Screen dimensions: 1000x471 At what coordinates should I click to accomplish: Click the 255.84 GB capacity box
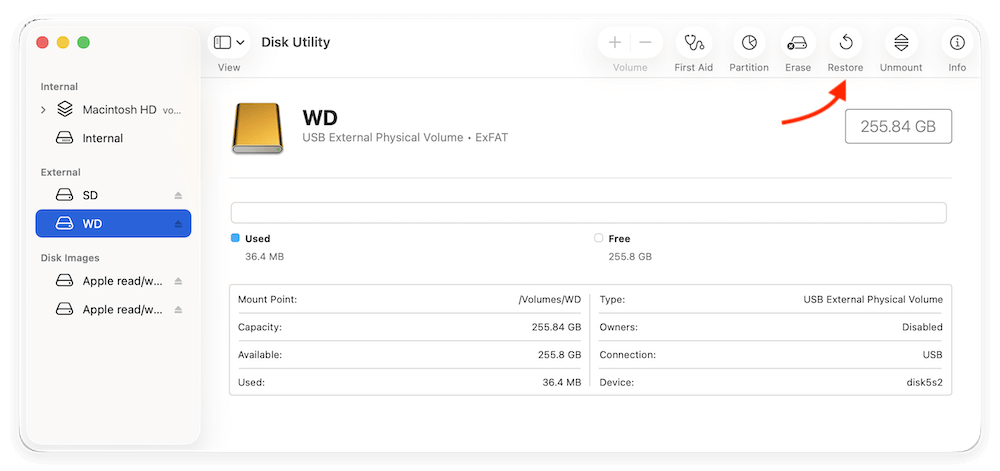[x=898, y=127]
